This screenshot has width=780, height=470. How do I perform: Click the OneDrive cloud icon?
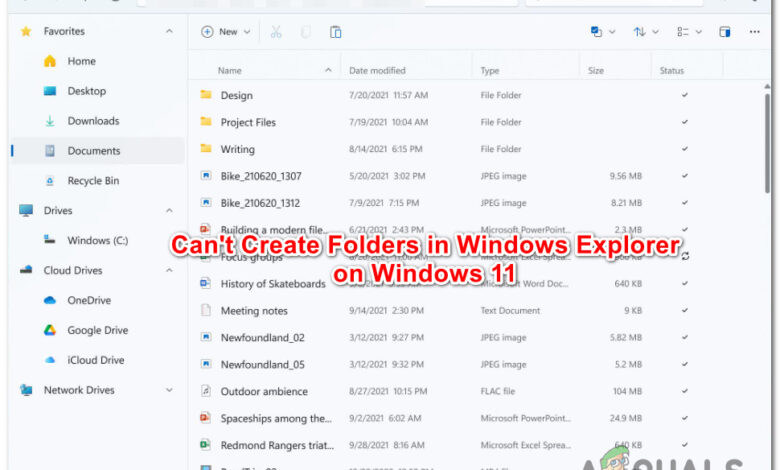pos(50,300)
